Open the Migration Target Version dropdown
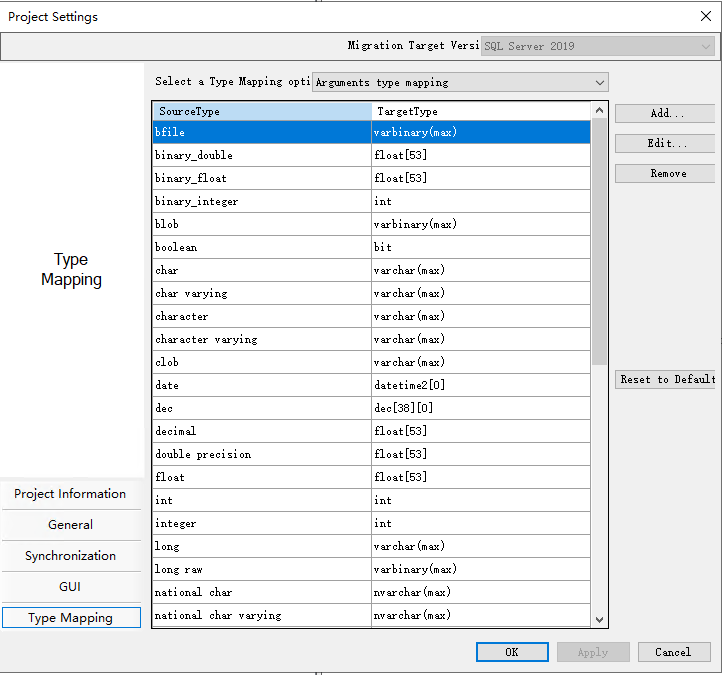The height and width of the screenshot is (675, 722). coord(597,46)
